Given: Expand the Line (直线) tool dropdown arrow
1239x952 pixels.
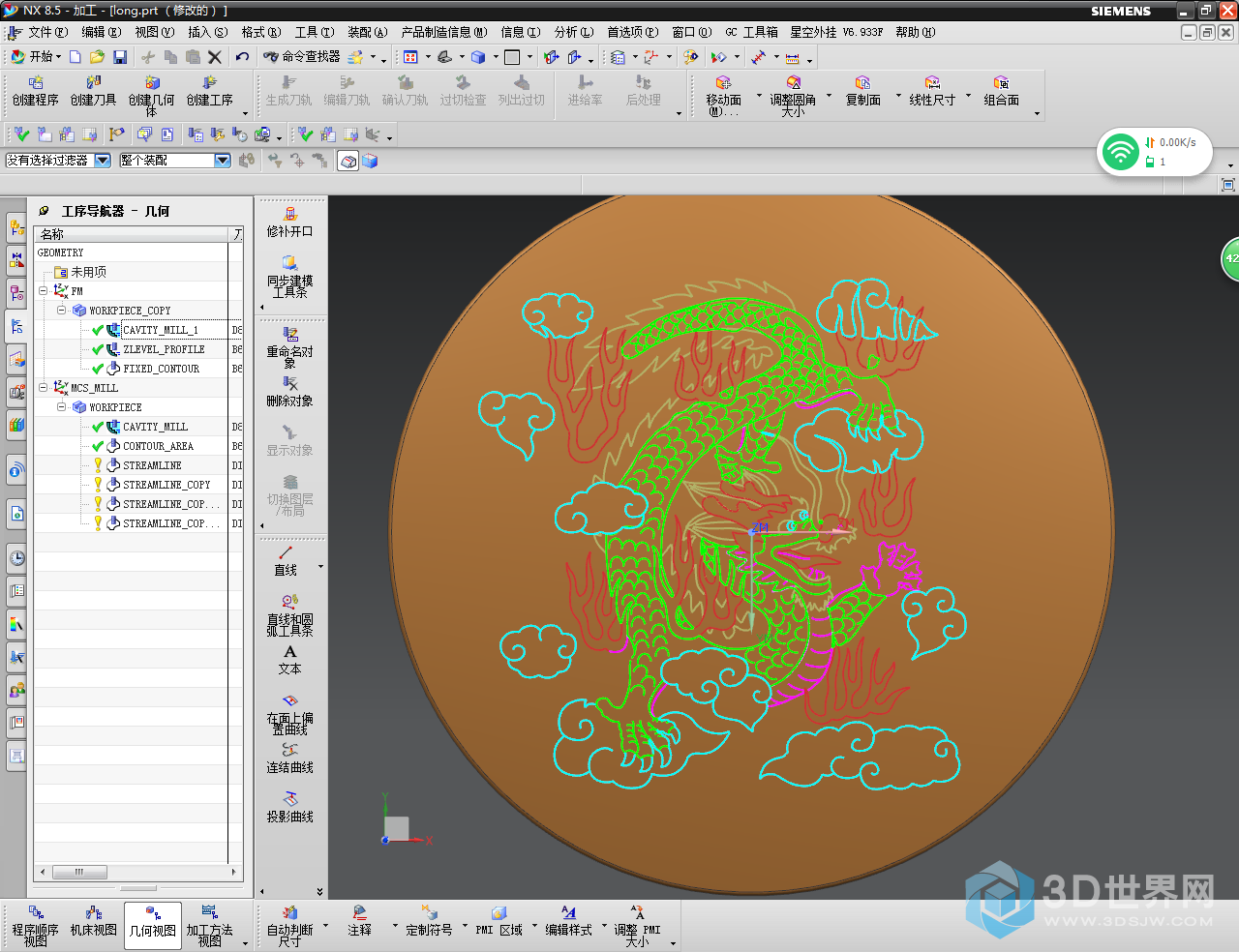Looking at the screenshot, I should click(320, 567).
